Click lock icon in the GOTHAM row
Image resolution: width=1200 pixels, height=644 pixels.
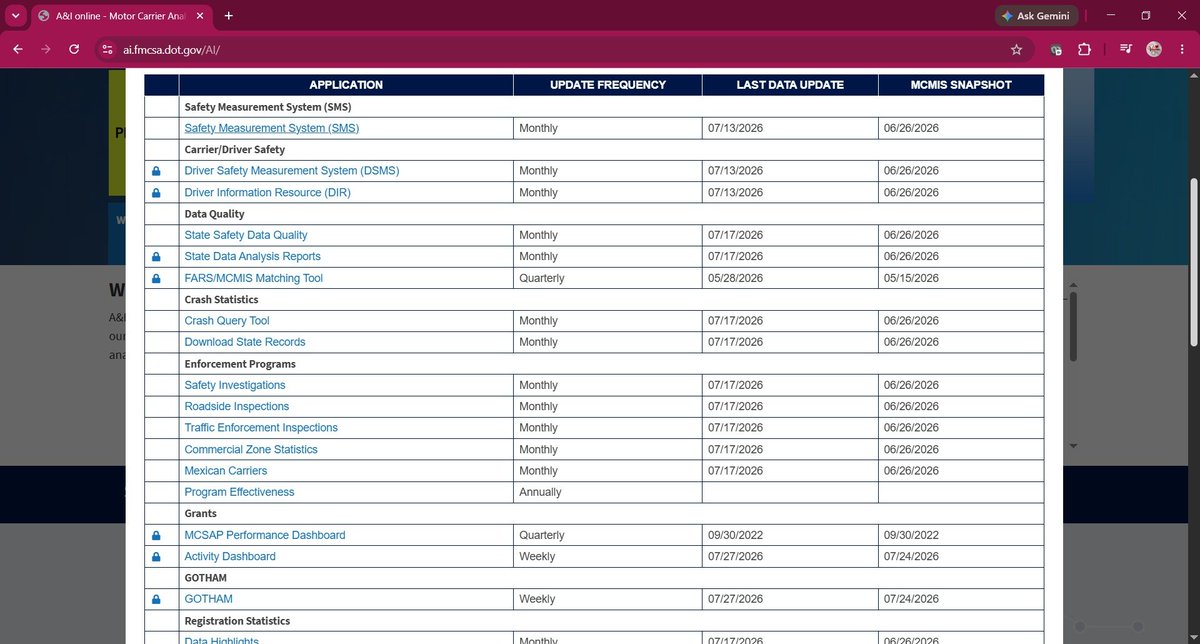pos(156,599)
